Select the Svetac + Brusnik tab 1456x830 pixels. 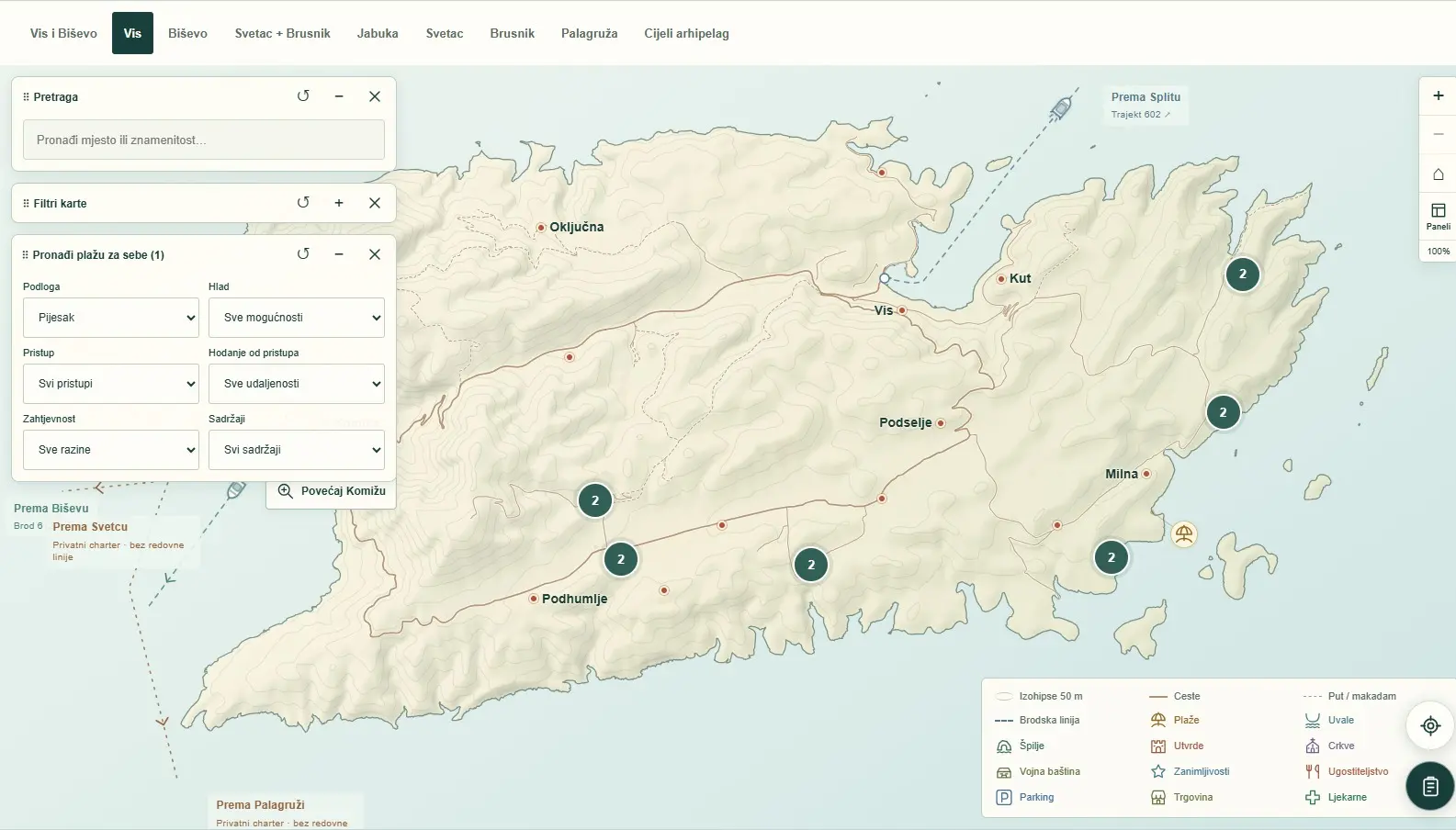[282, 33]
